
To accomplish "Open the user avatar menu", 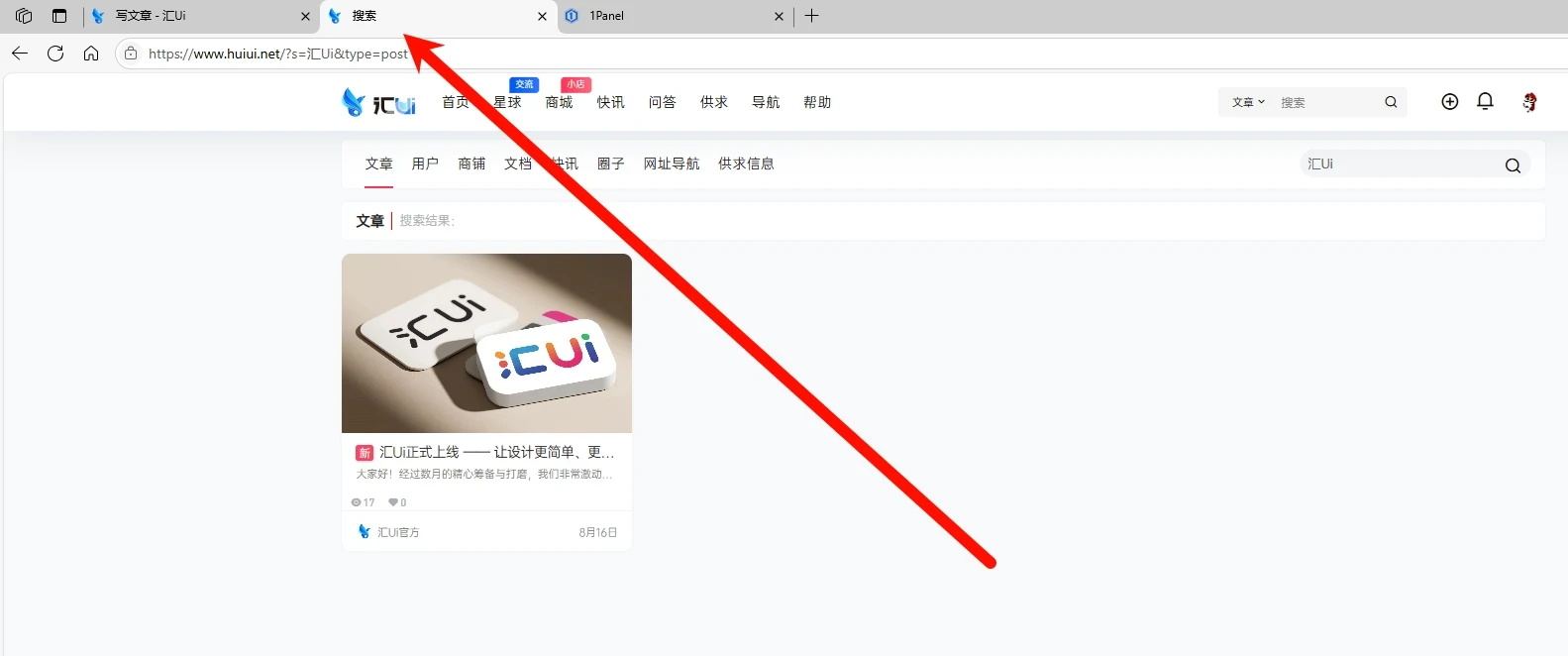I will 1530,102.
